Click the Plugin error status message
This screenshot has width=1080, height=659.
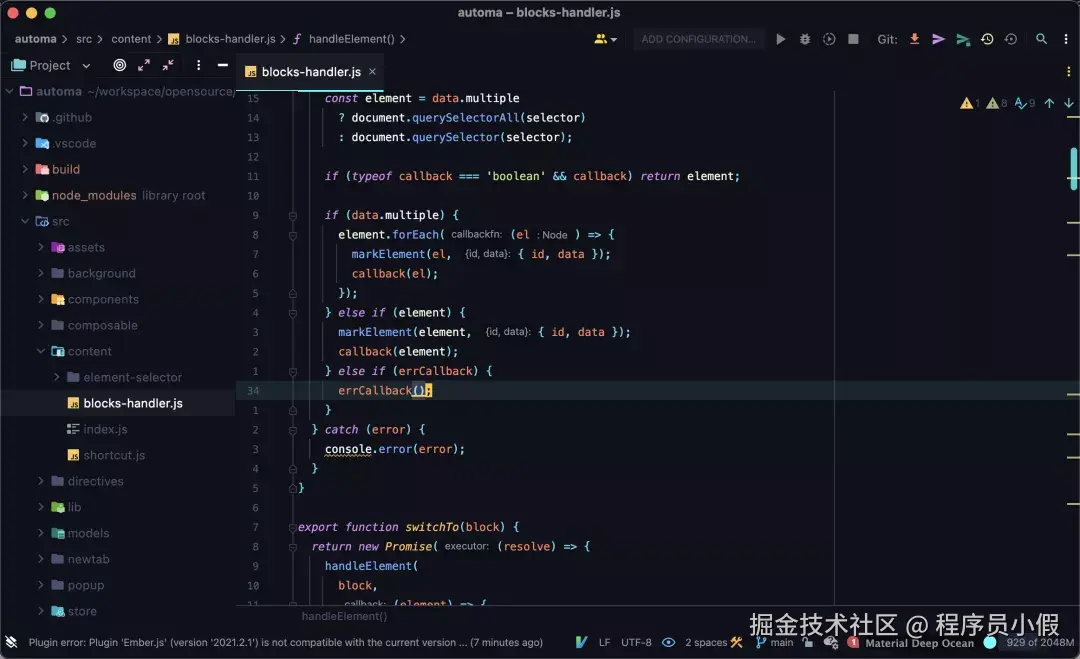285,642
